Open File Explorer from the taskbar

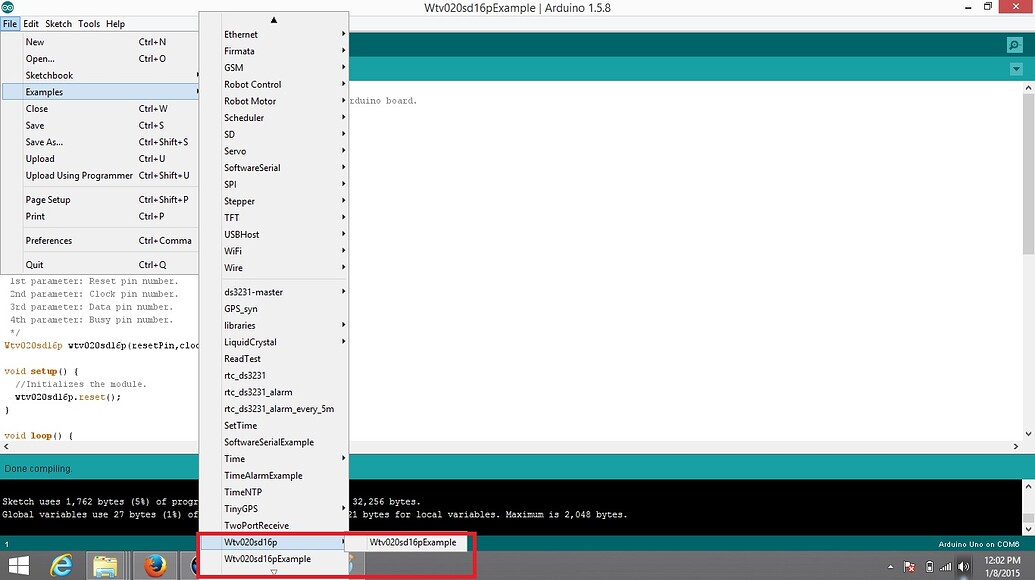pyautogui.click(x=105, y=565)
